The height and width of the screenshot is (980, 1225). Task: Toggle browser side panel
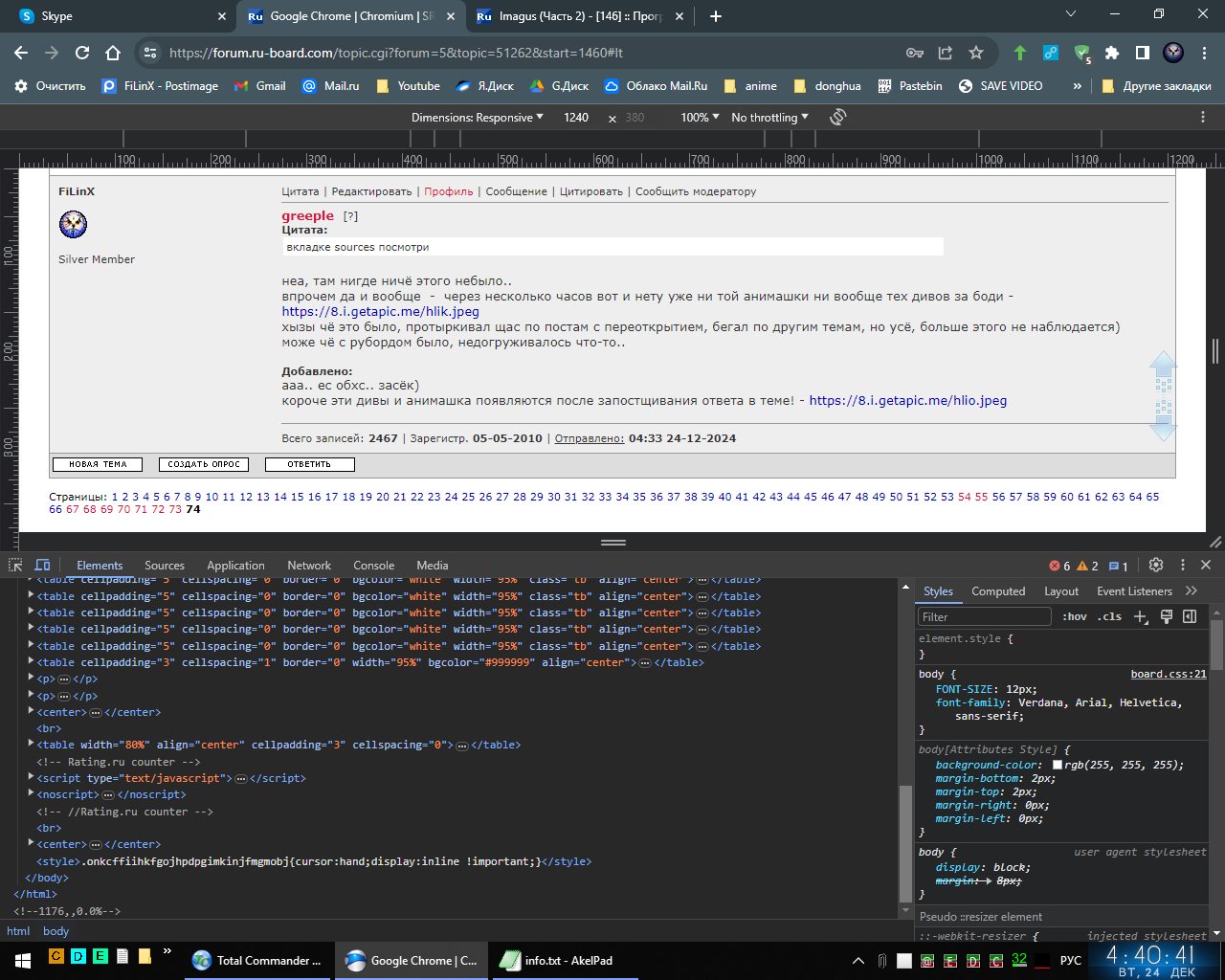click(x=1143, y=53)
